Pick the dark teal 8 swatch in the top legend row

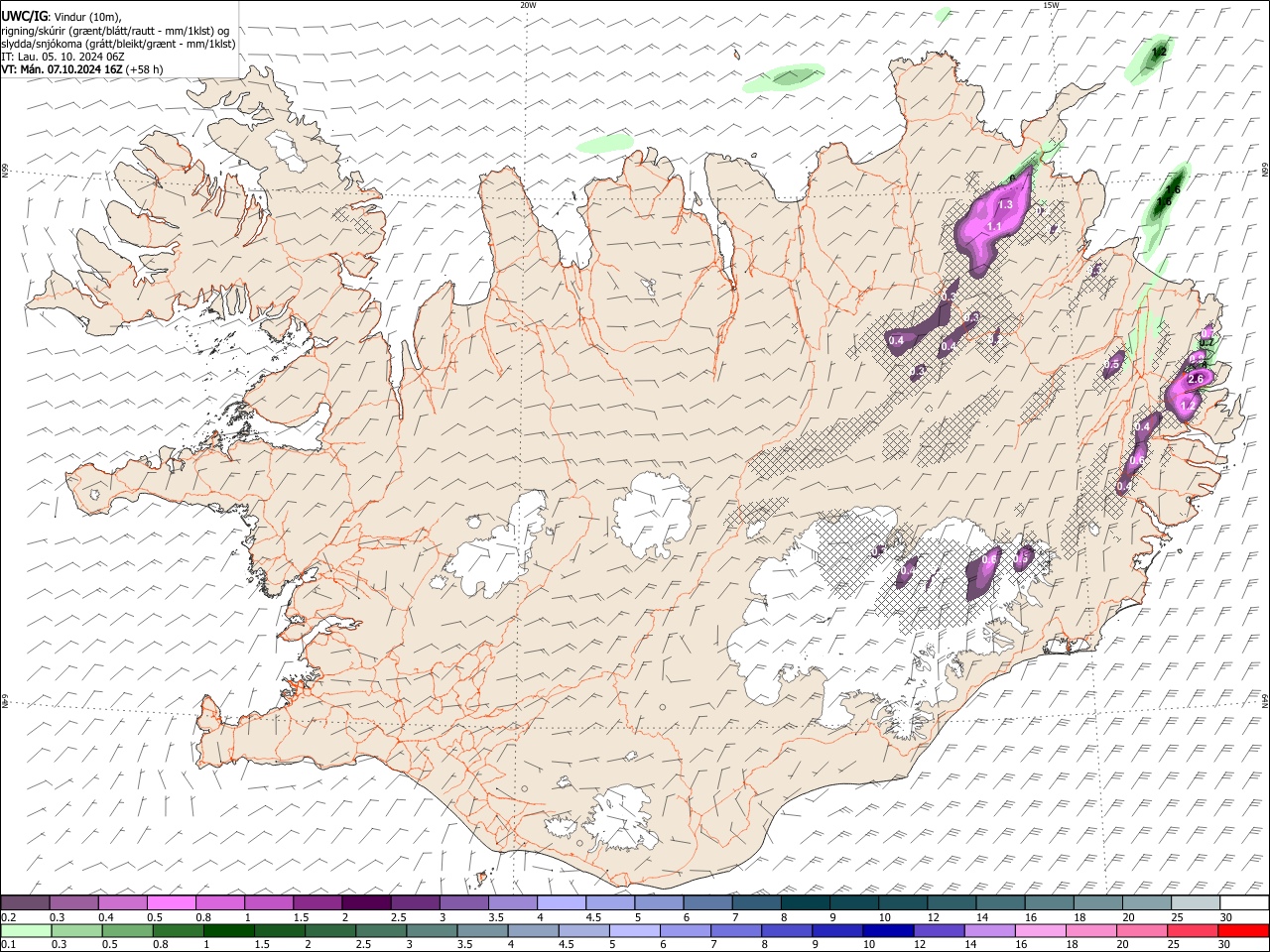(x=805, y=903)
